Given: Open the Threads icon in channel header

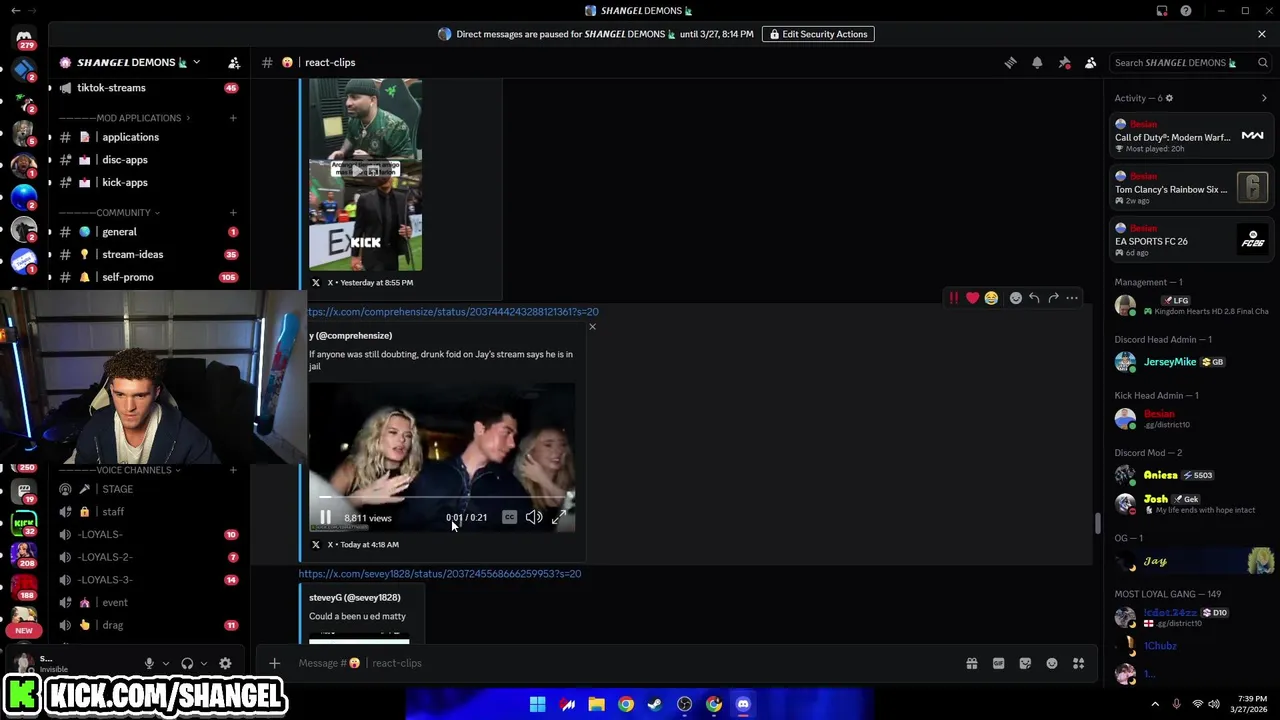Looking at the screenshot, I should click(x=1010, y=62).
